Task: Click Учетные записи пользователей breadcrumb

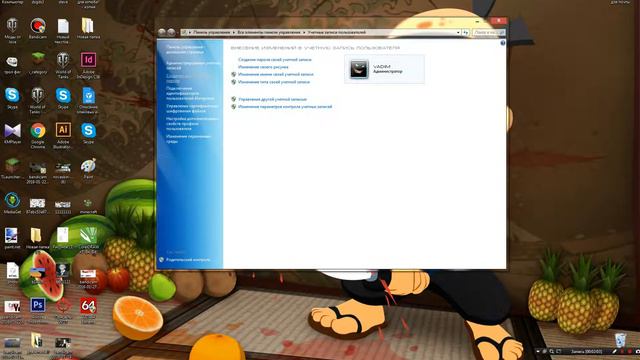Action: pyautogui.click(x=336, y=32)
